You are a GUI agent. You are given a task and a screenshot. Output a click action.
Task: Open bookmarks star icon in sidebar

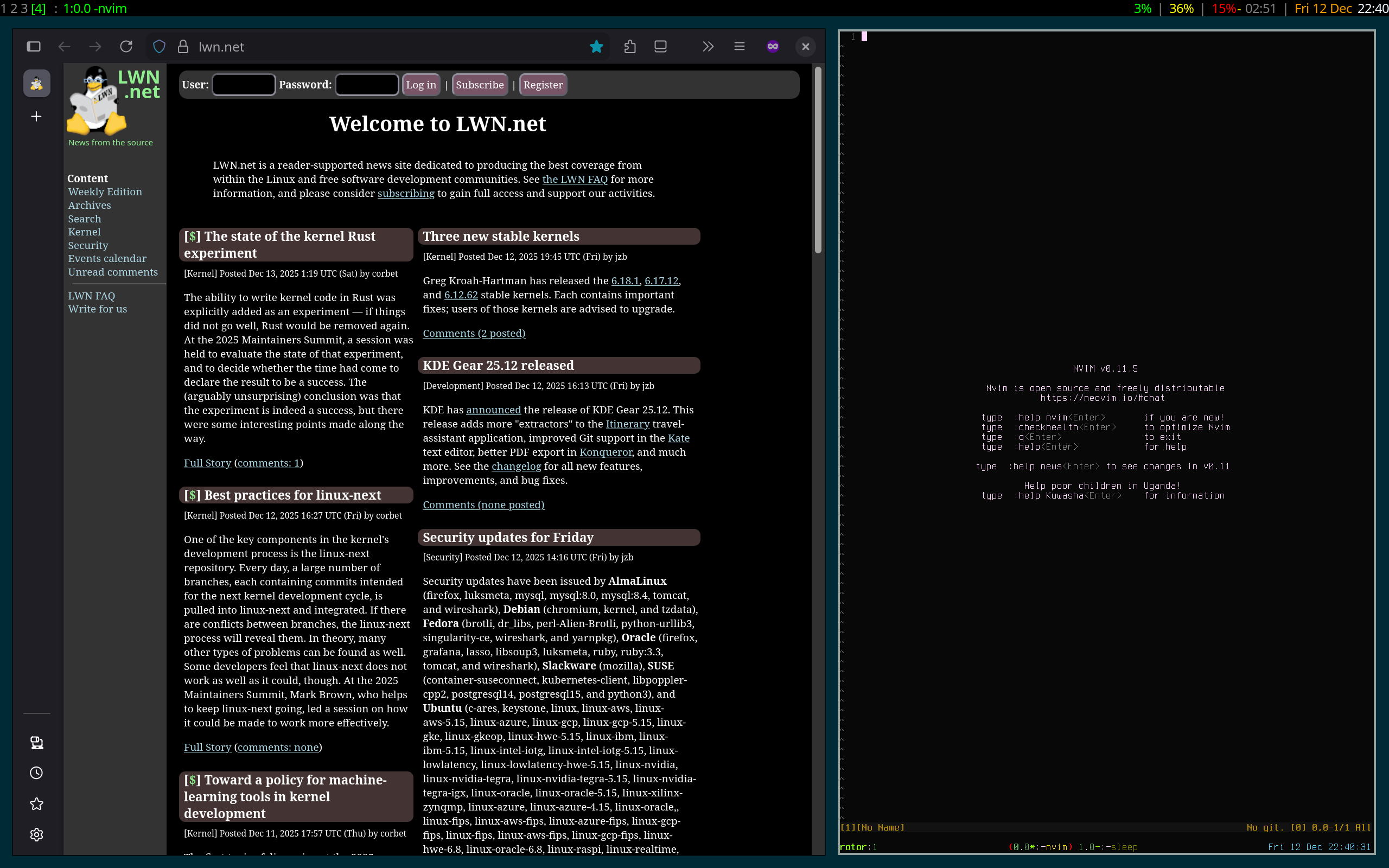tap(36, 803)
